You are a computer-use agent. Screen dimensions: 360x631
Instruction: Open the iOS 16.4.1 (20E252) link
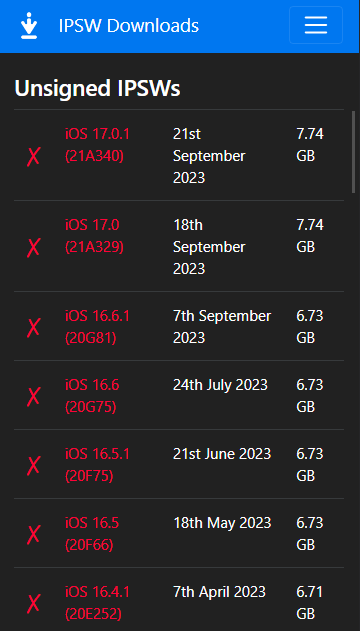97,603
